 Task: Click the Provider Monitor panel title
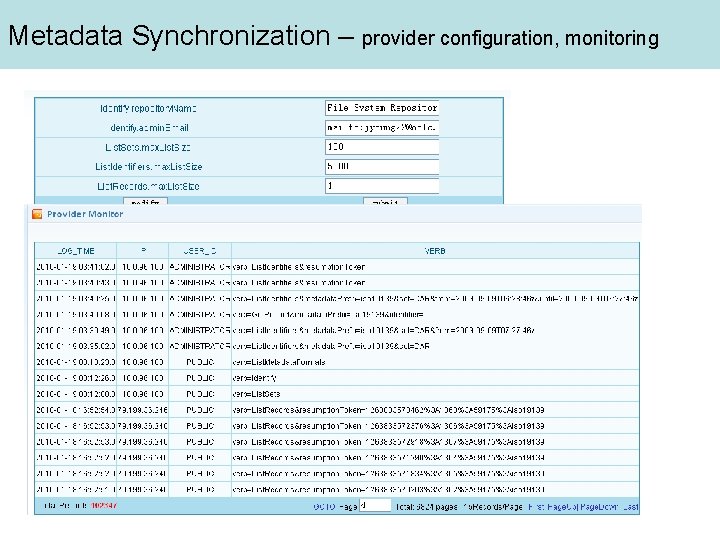click(x=85, y=214)
